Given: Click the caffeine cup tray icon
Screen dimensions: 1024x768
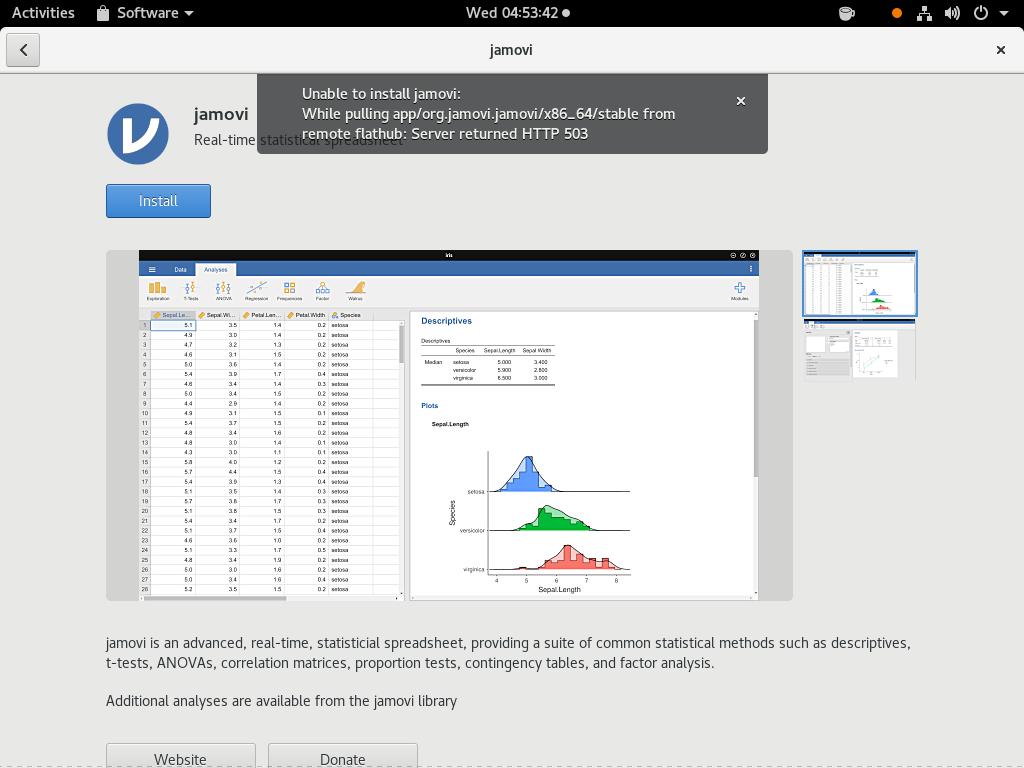Looking at the screenshot, I should pyautogui.click(x=846, y=13).
